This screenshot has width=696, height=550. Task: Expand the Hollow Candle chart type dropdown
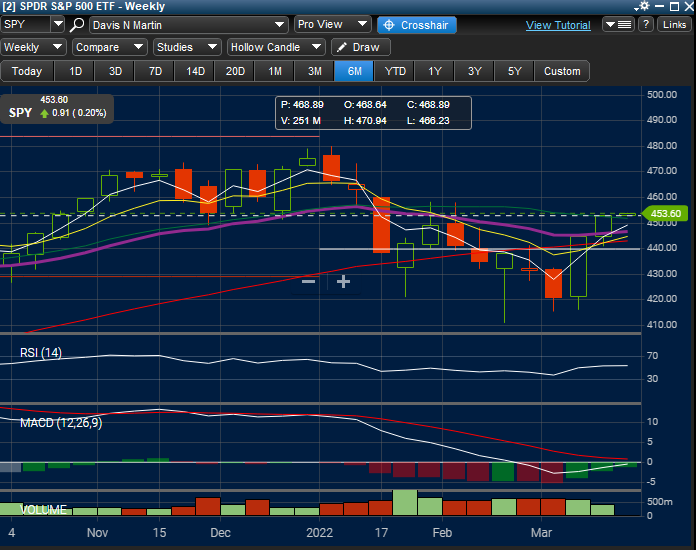[276, 47]
